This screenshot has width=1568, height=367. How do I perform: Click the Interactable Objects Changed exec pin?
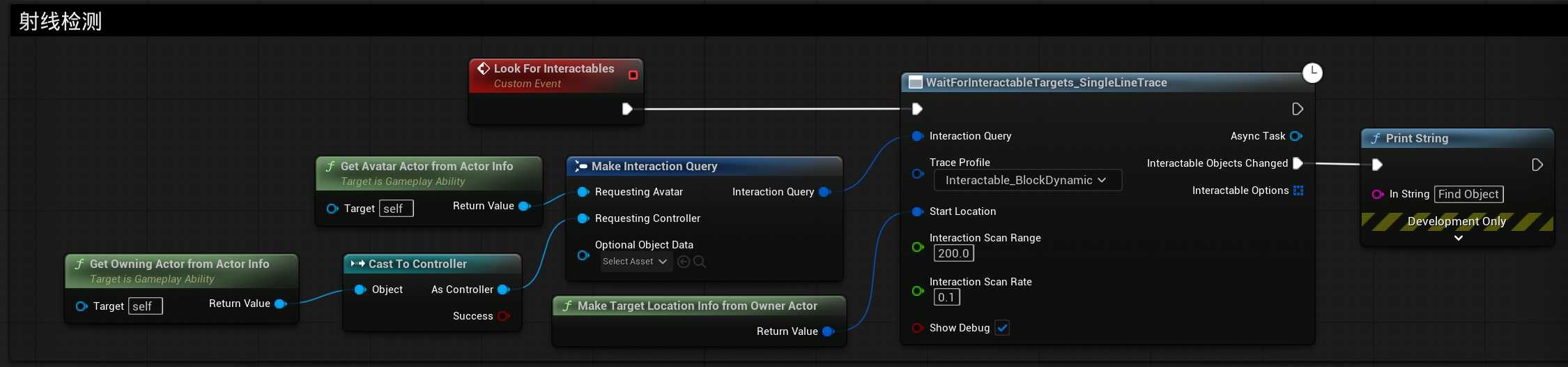pyautogui.click(x=1297, y=163)
